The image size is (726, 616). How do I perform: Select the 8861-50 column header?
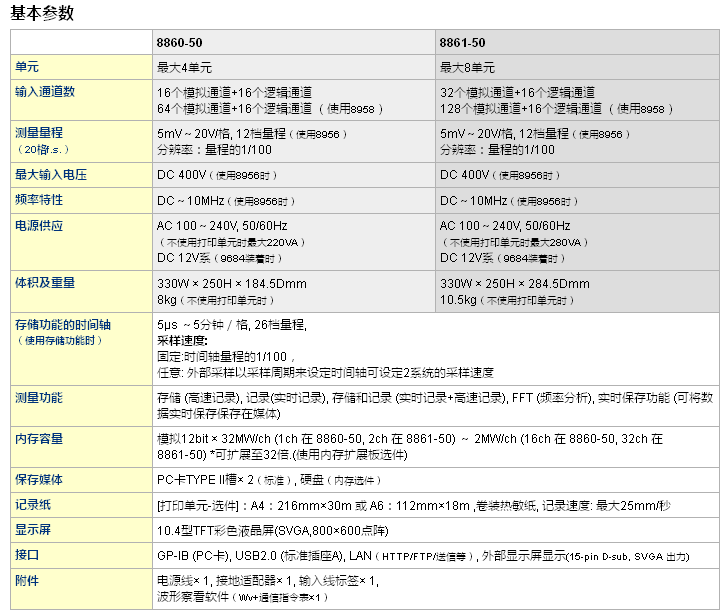click(x=462, y=43)
